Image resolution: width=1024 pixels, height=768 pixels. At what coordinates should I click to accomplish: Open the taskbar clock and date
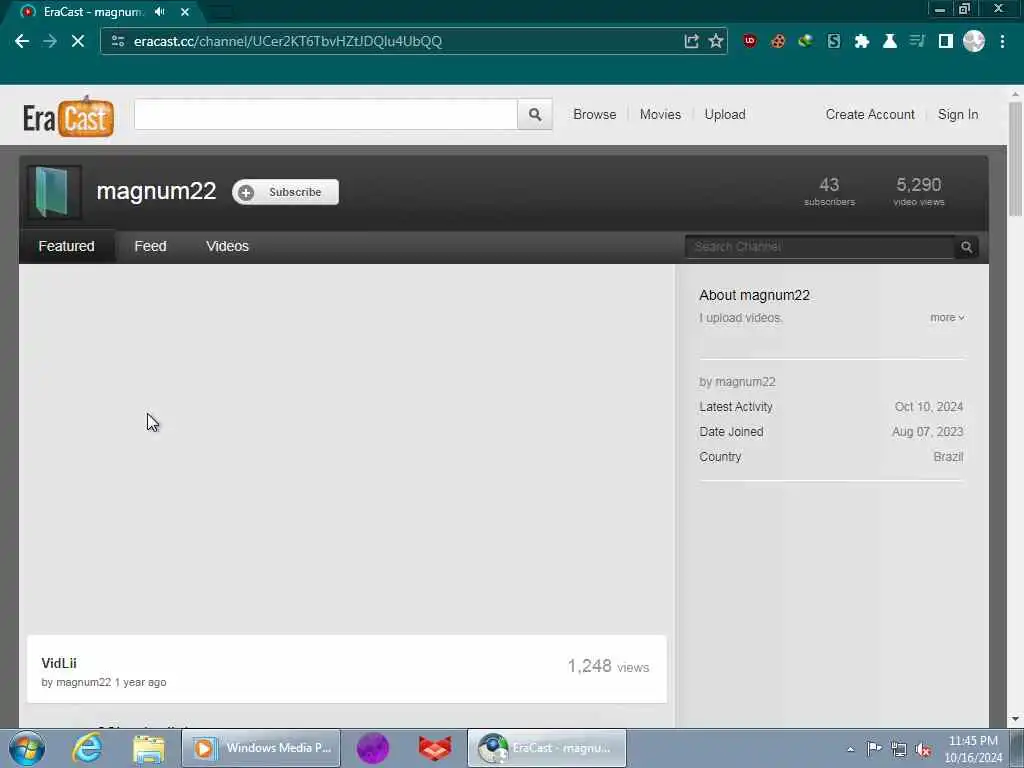(x=973, y=749)
